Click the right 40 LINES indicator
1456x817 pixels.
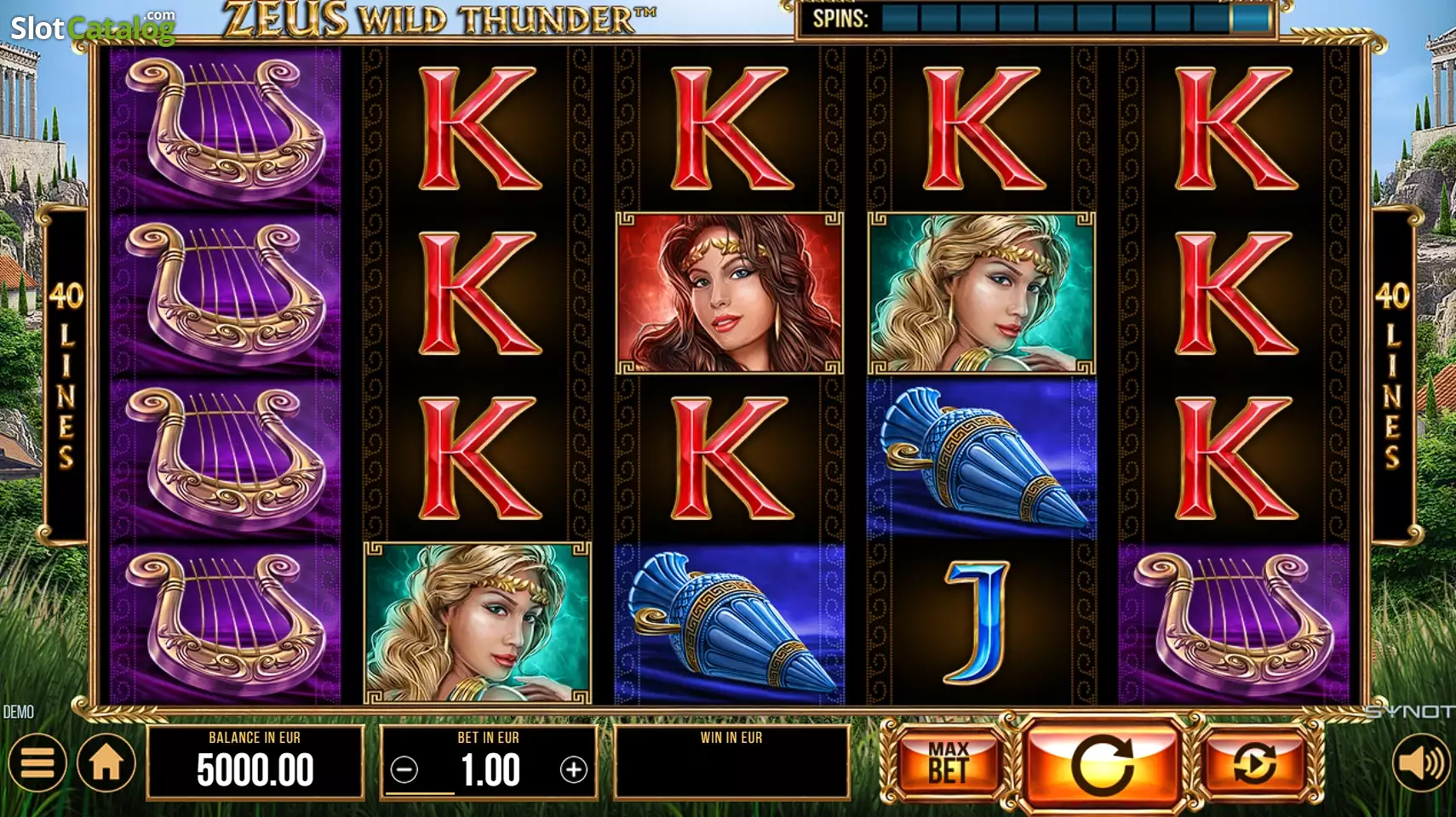pos(1393,374)
